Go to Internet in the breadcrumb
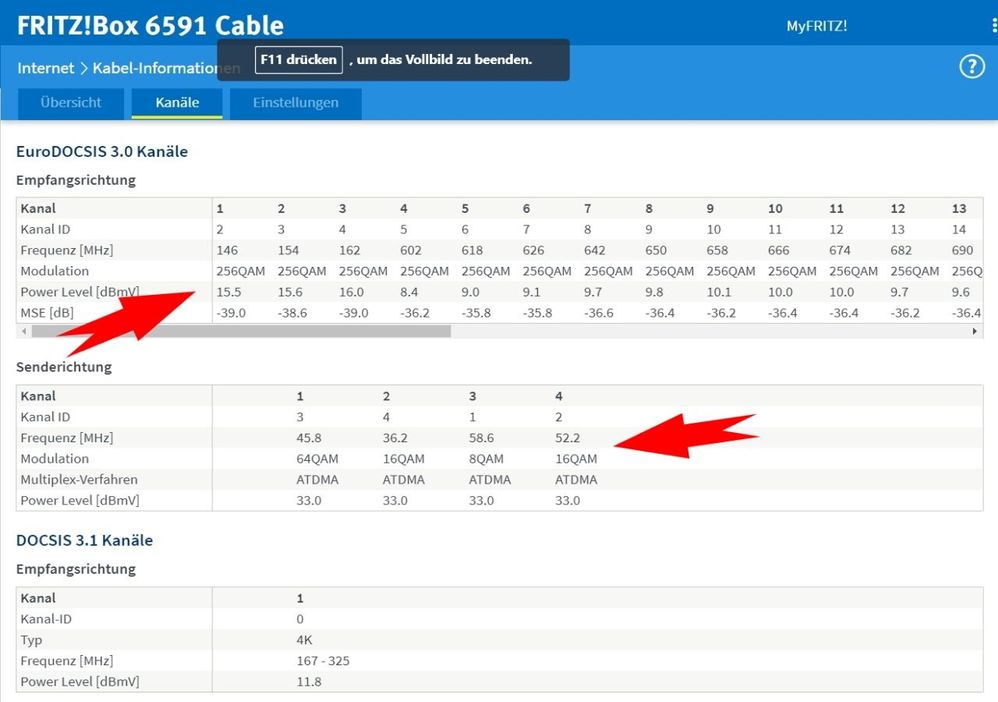This screenshot has height=702, width=998. tap(45, 68)
